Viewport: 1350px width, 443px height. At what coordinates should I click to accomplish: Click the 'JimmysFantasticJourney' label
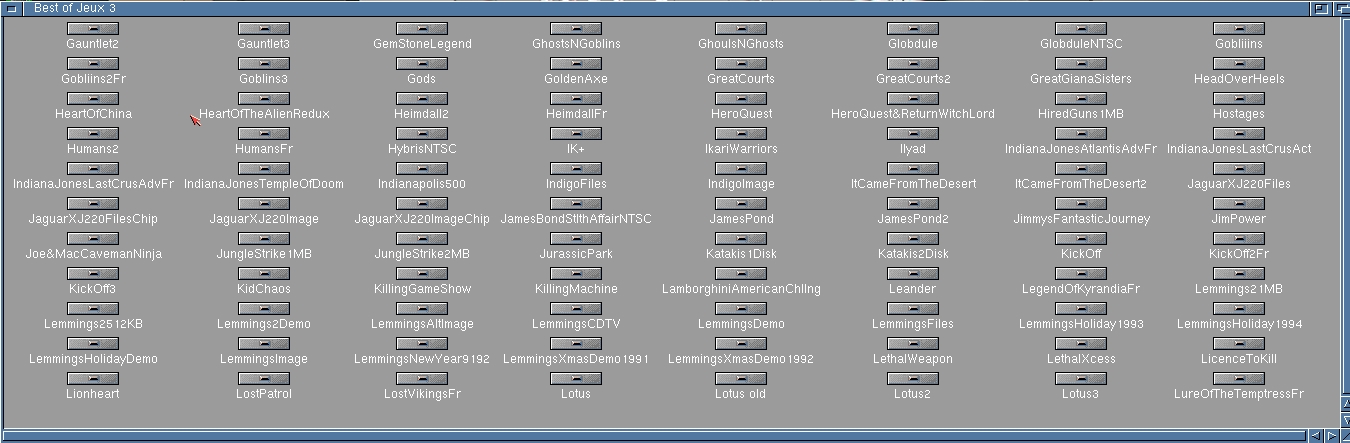[x=1081, y=219]
